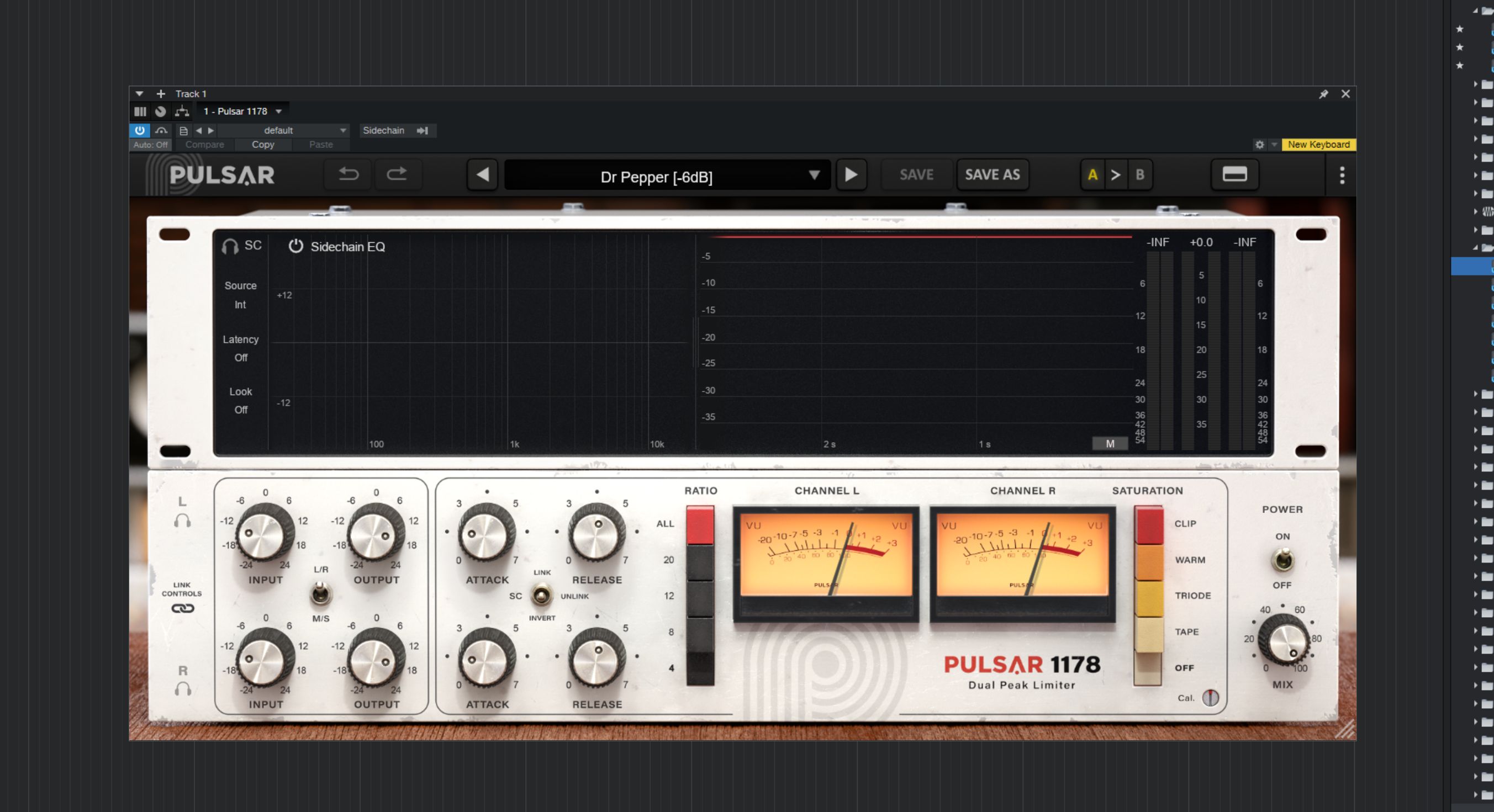Open the routing editor icon
The height and width of the screenshot is (812, 1494).
point(182,112)
